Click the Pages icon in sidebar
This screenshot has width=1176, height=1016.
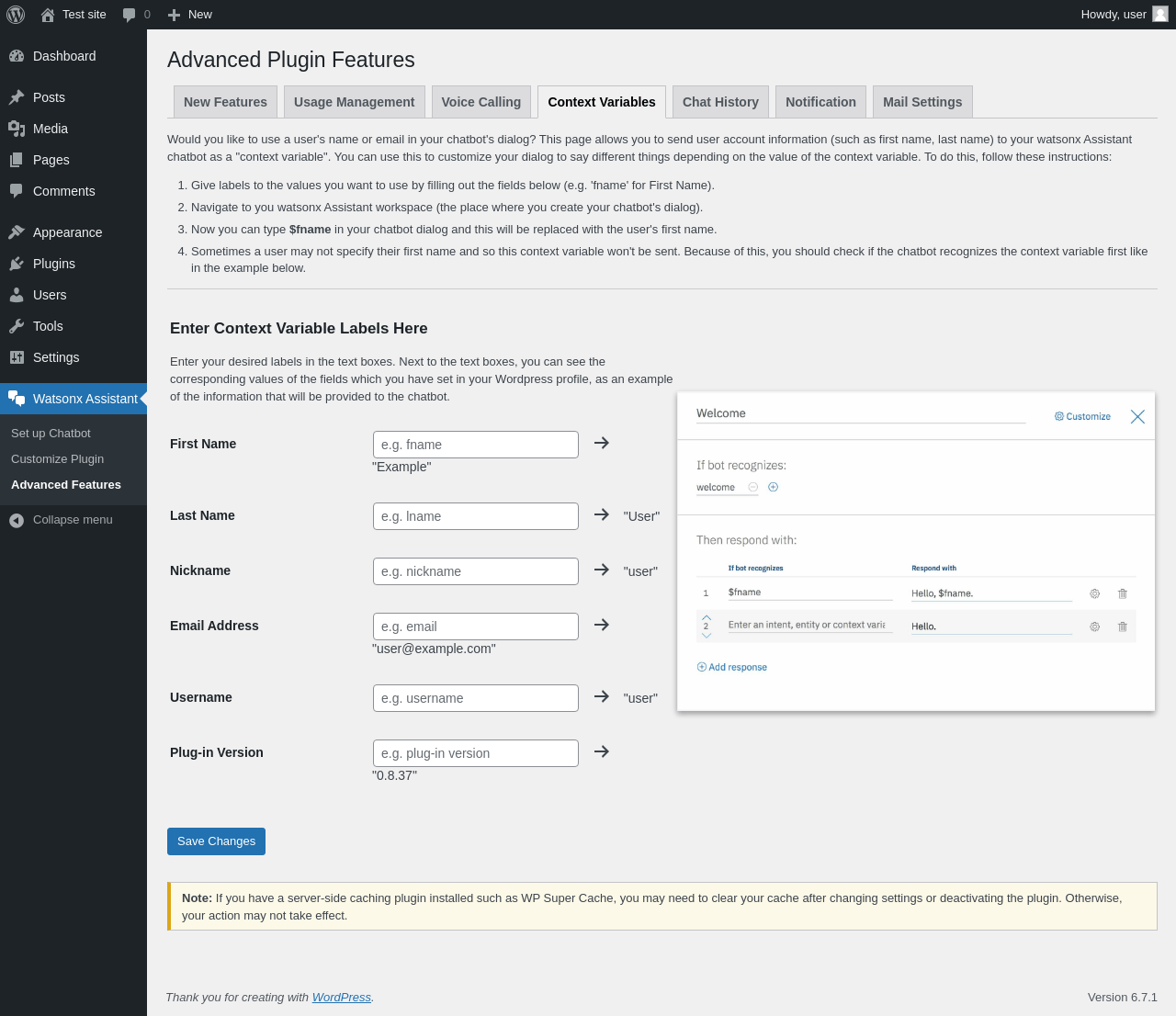click(x=17, y=160)
